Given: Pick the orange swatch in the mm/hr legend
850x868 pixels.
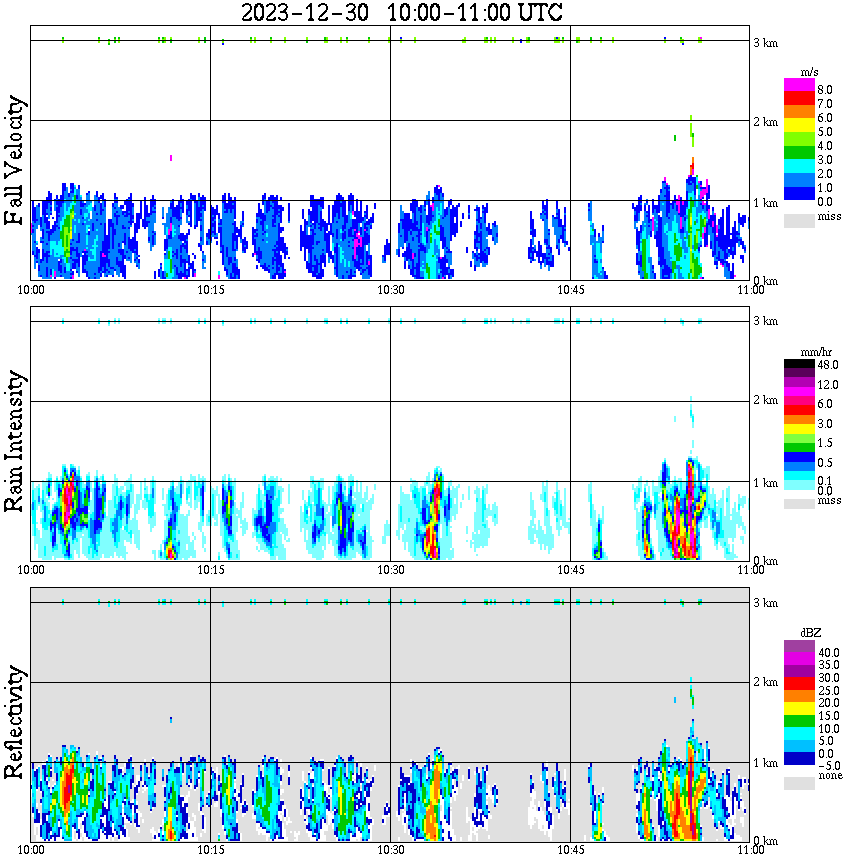Looking at the screenshot, I should (799, 419).
